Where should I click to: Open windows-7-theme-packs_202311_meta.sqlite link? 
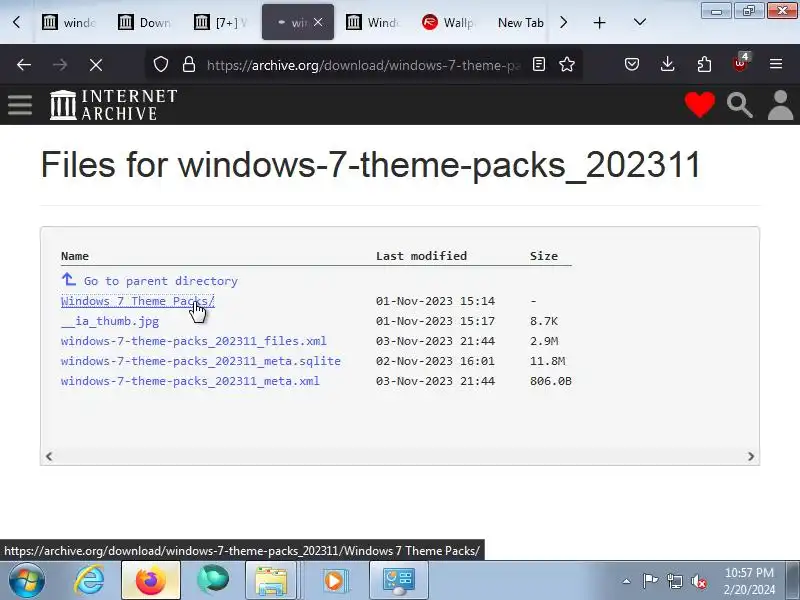click(x=201, y=361)
